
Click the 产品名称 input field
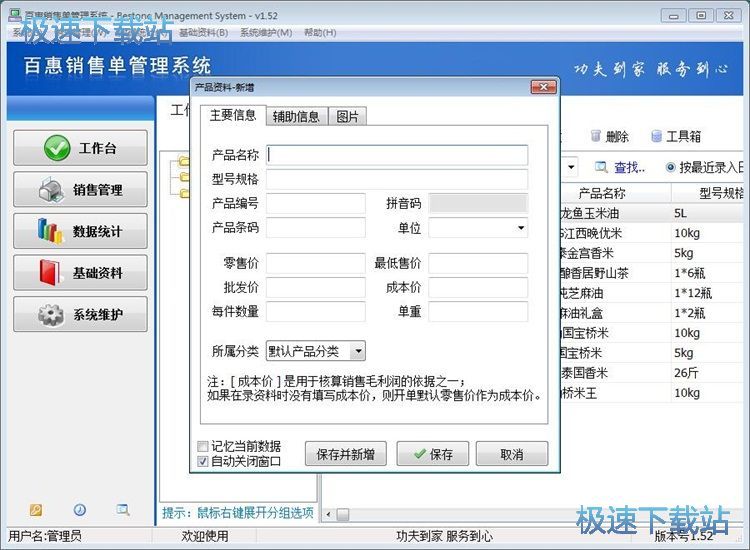coord(397,155)
